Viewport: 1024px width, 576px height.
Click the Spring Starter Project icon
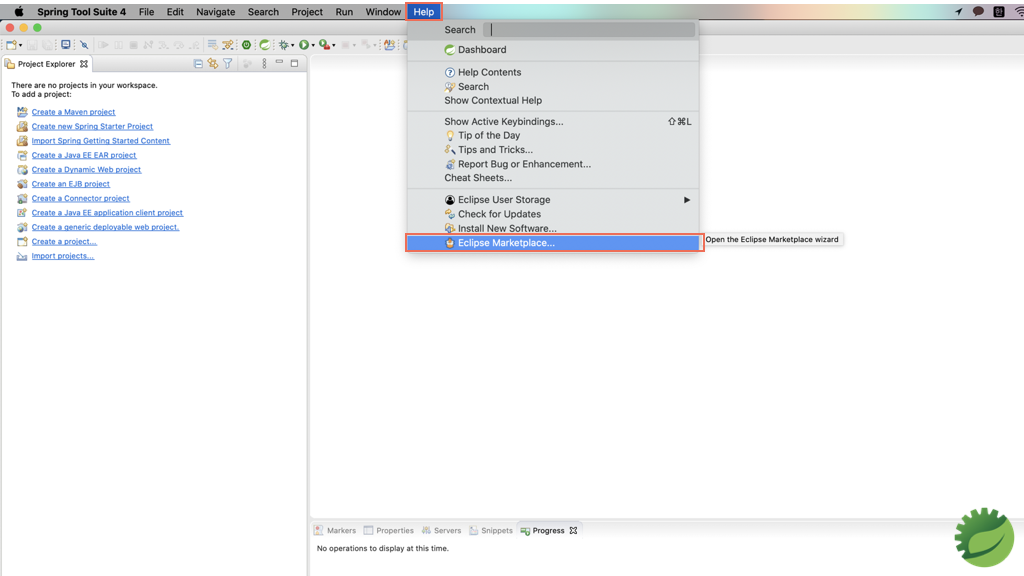click(22, 126)
